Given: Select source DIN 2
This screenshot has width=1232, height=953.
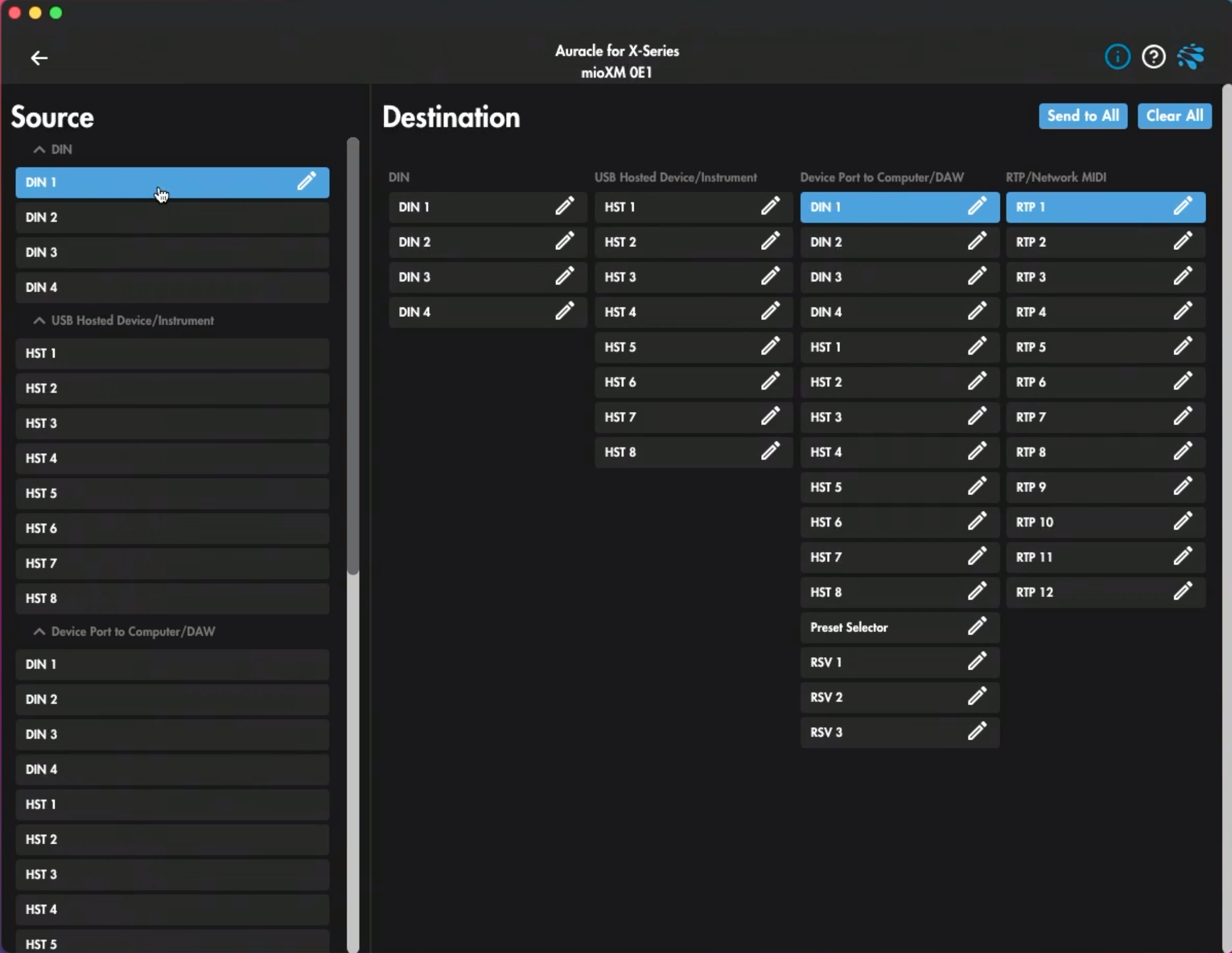Looking at the screenshot, I should coord(172,217).
